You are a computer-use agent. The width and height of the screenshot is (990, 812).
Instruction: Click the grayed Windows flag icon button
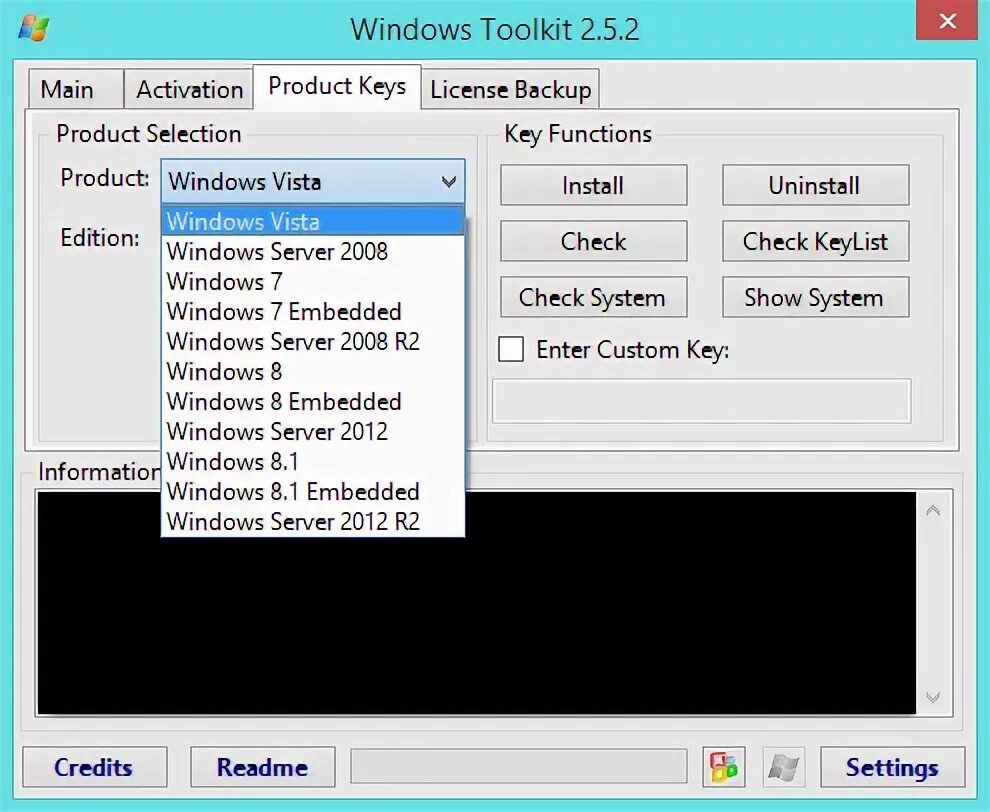[784, 767]
